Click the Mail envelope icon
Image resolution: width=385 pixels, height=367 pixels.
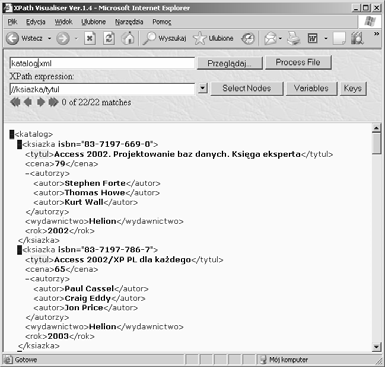coord(270,39)
